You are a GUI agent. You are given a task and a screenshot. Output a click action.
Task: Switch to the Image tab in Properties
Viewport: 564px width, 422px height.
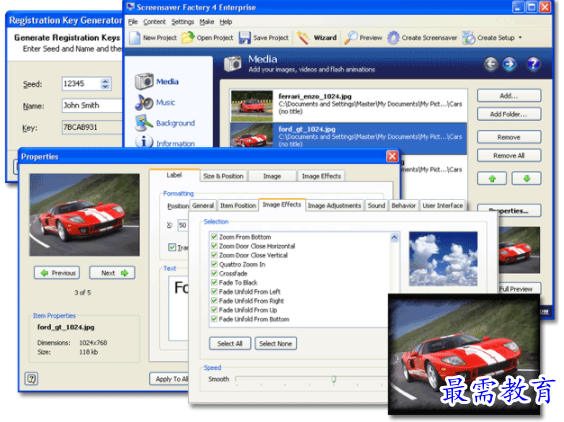point(272,176)
